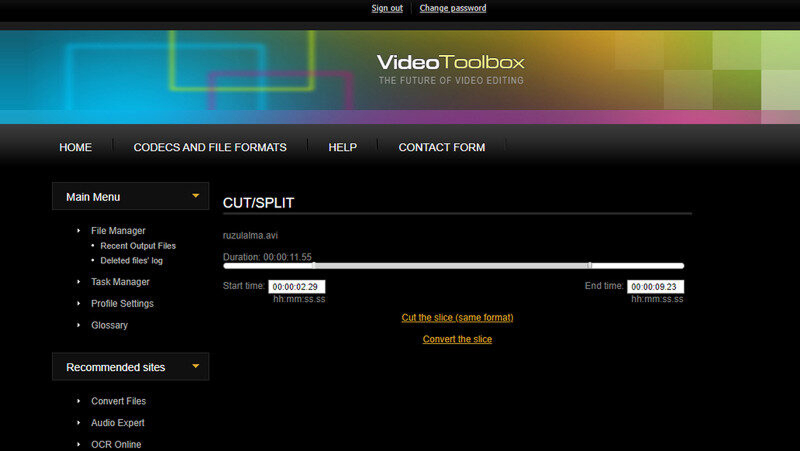Go to the HELP page
The width and height of the screenshot is (800, 451).
tap(342, 147)
